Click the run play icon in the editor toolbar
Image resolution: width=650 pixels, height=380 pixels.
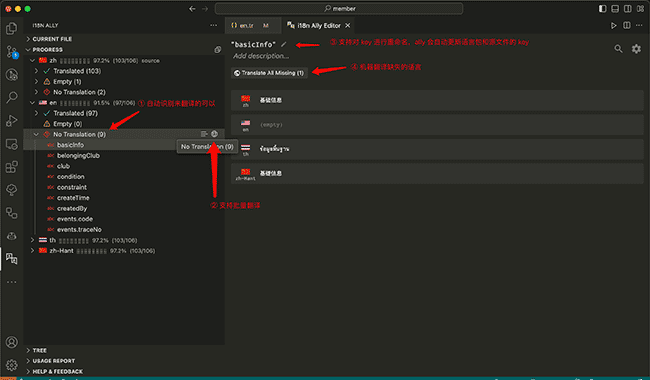coord(614,25)
